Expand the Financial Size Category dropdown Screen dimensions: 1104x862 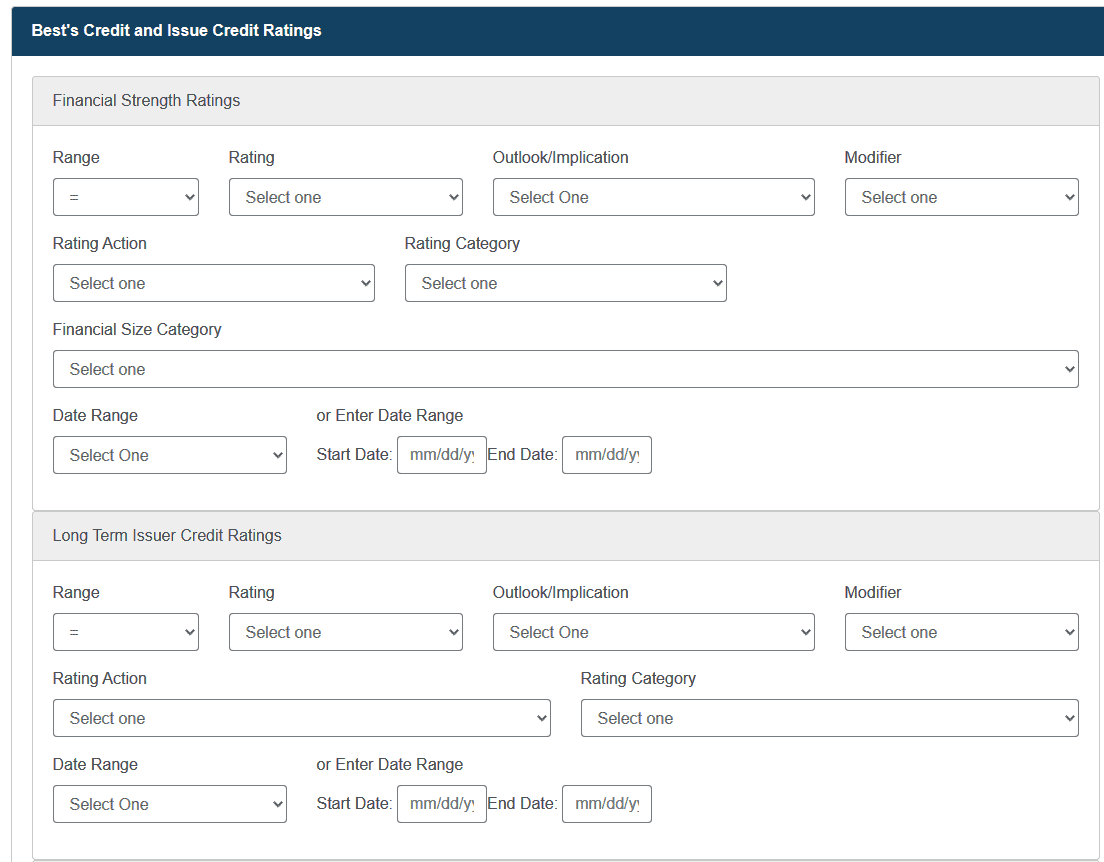coord(565,369)
